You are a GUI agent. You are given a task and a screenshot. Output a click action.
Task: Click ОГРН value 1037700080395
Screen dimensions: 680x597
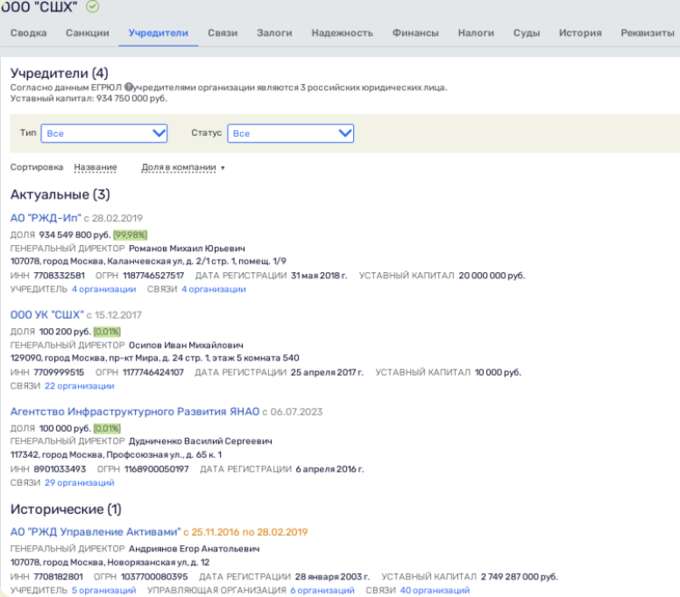154,577
